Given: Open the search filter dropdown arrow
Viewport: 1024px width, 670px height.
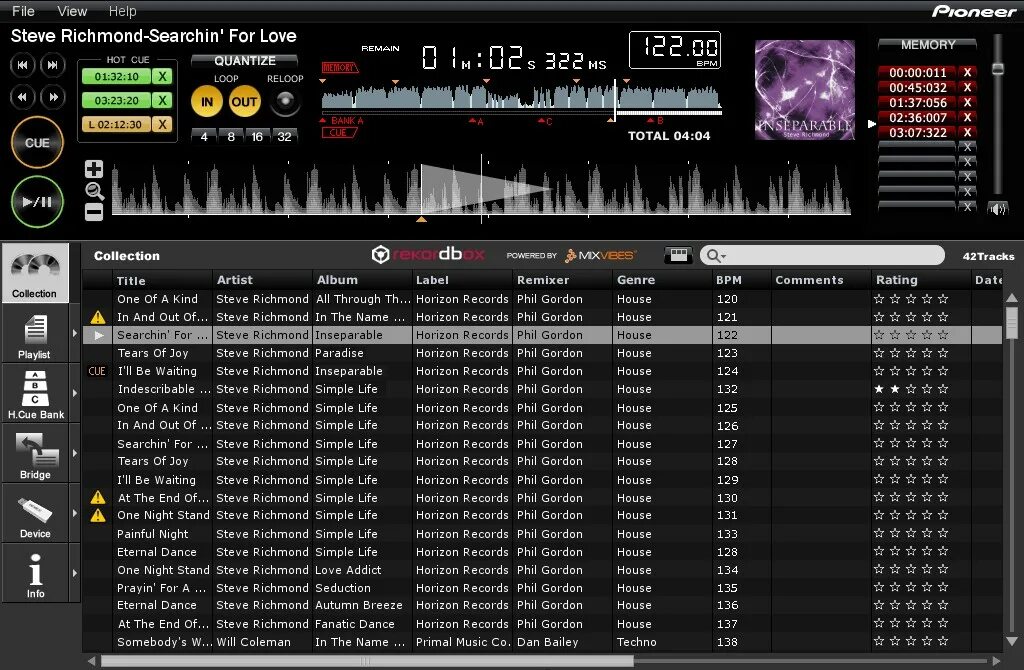Looking at the screenshot, I should pyautogui.click(x=724, y=257).
